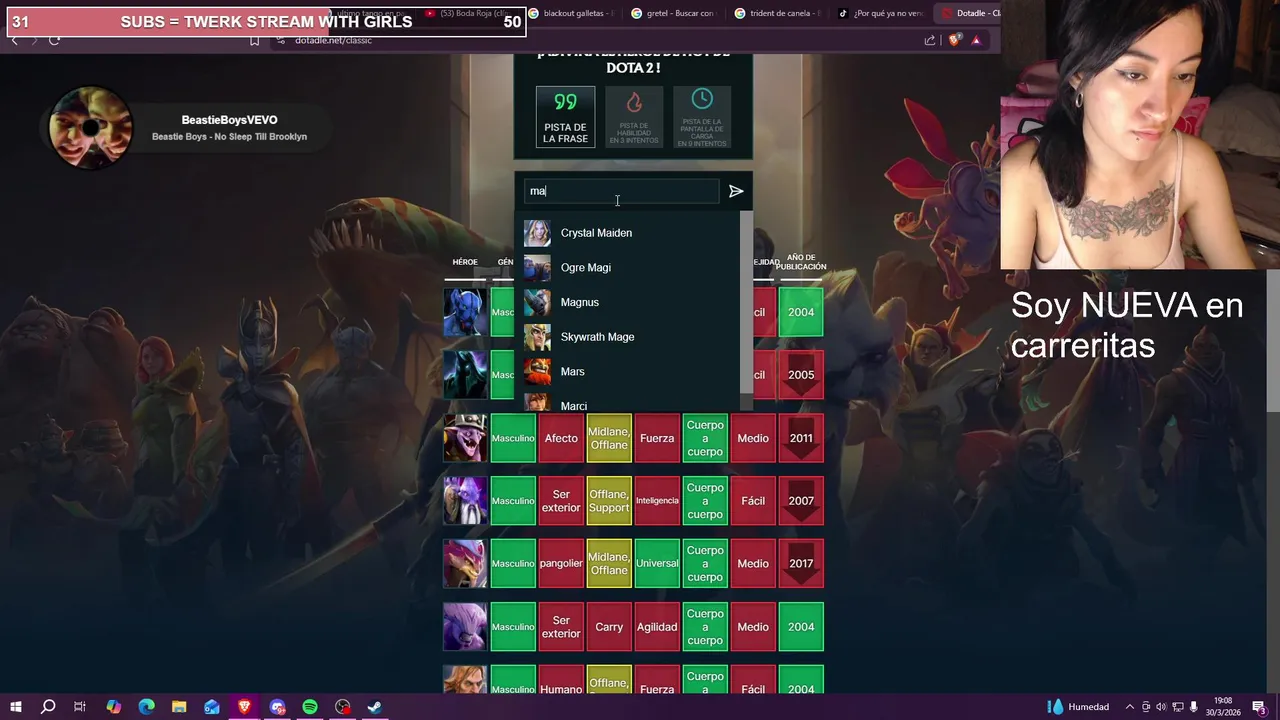1280x720 pixels.
Task: Click the Riki hero portrait in first row
Action: 465,312
